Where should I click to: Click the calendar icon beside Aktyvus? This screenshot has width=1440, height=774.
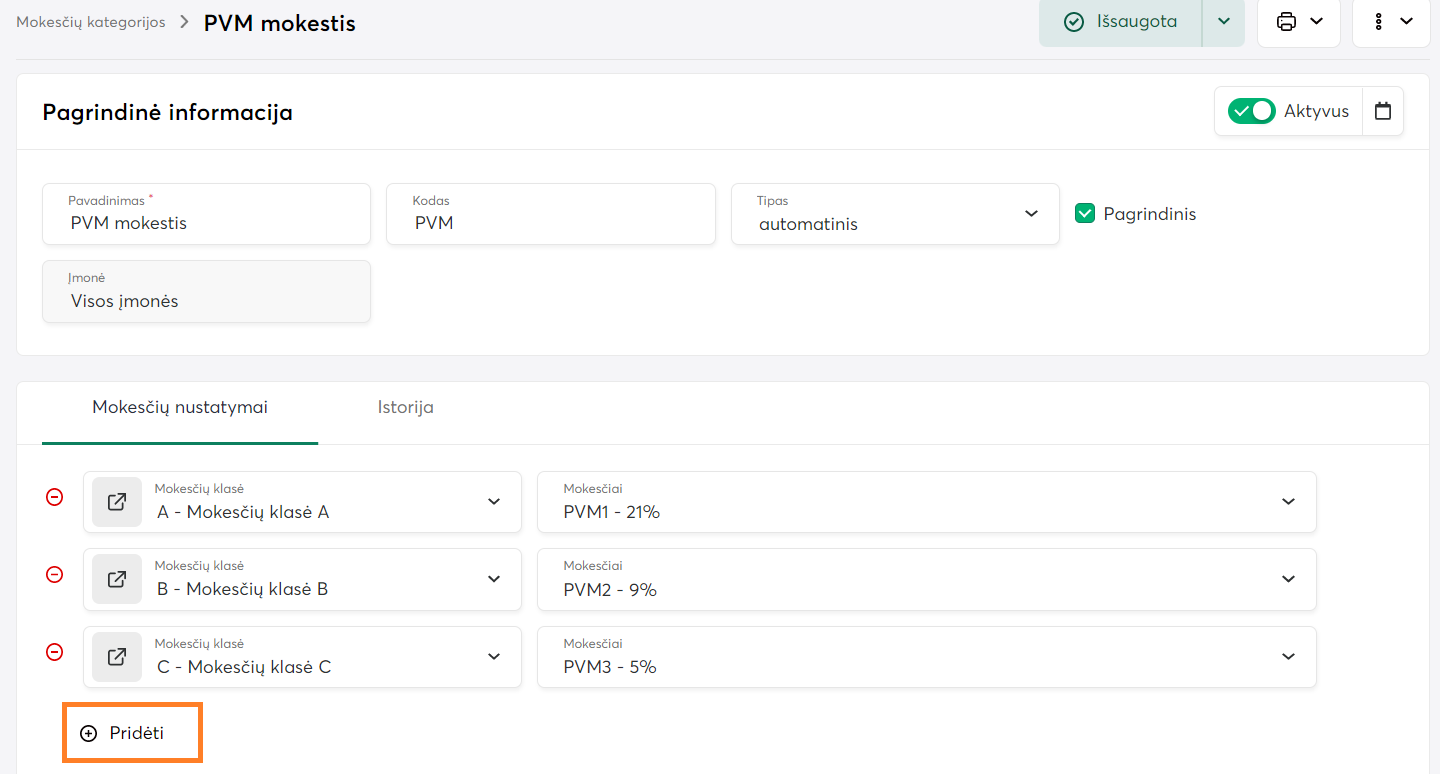(1383, 111)
